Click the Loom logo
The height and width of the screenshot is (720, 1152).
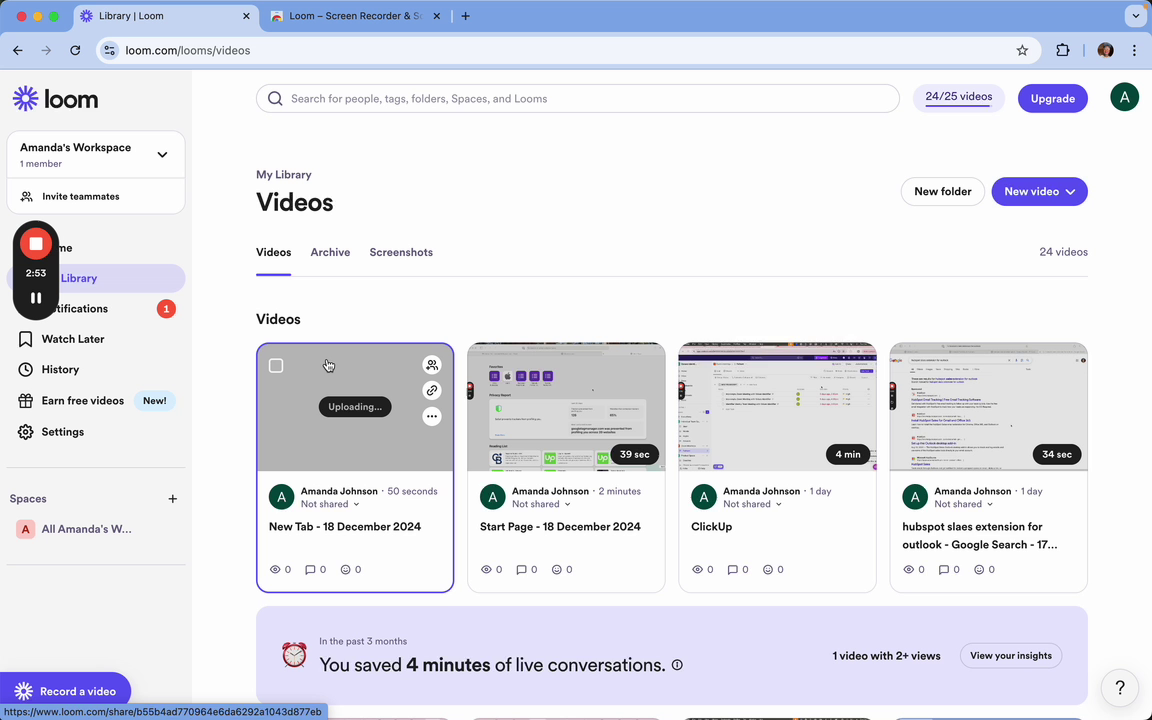[55, 98]
